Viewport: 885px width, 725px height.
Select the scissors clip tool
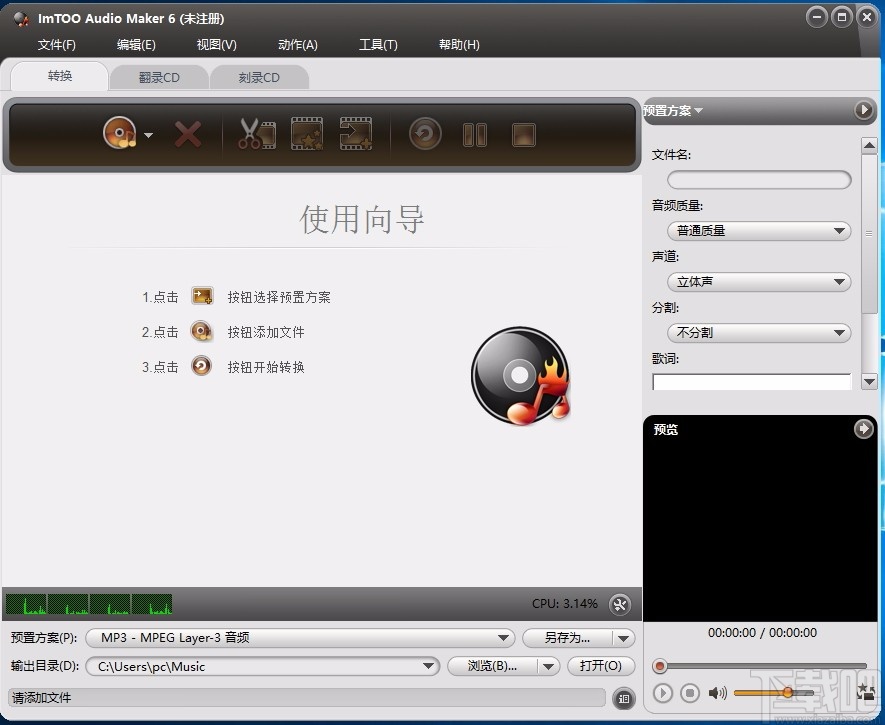[254, 131]
